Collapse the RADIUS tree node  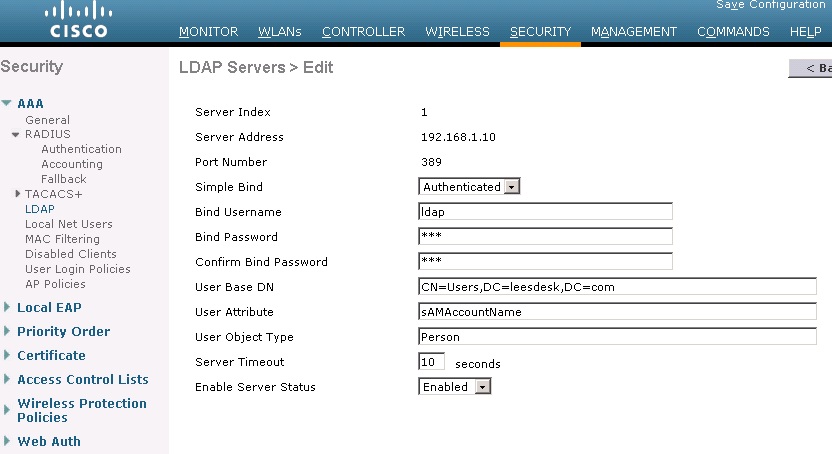16,134
